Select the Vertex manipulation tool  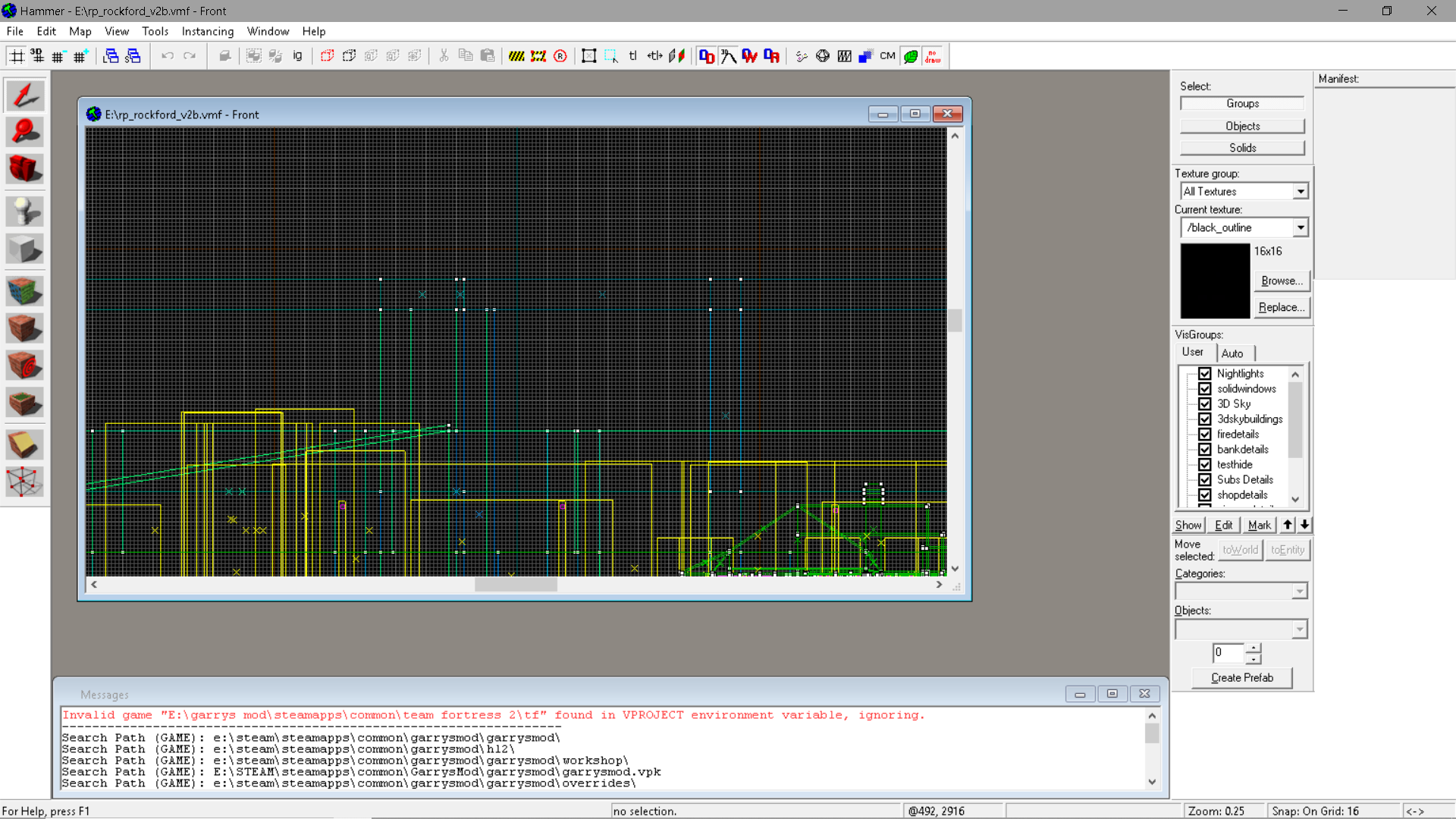pyautogui.click(x=25, y=482)
